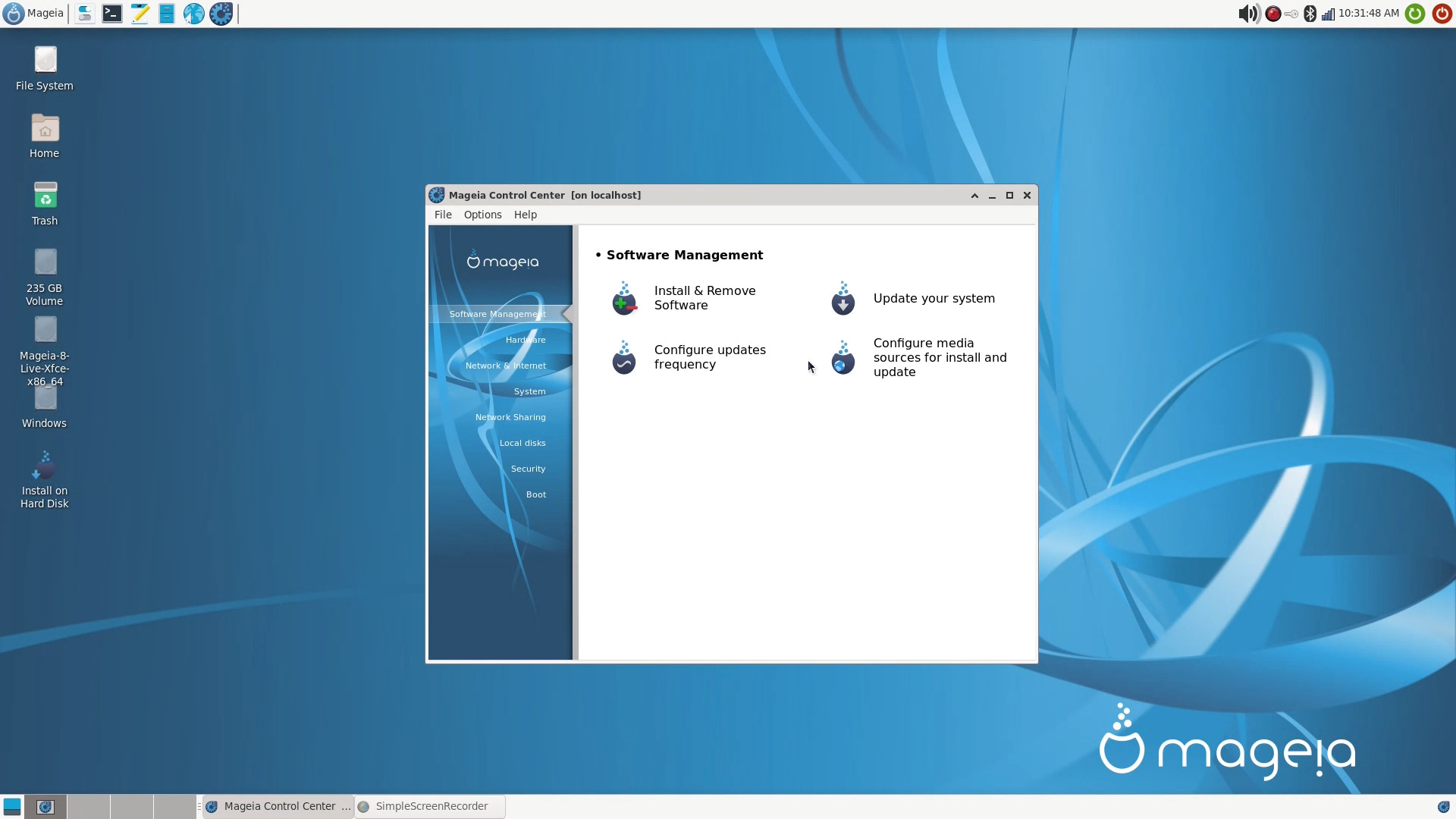
Task: Launch the web browser globe icon
Action: 193,13
